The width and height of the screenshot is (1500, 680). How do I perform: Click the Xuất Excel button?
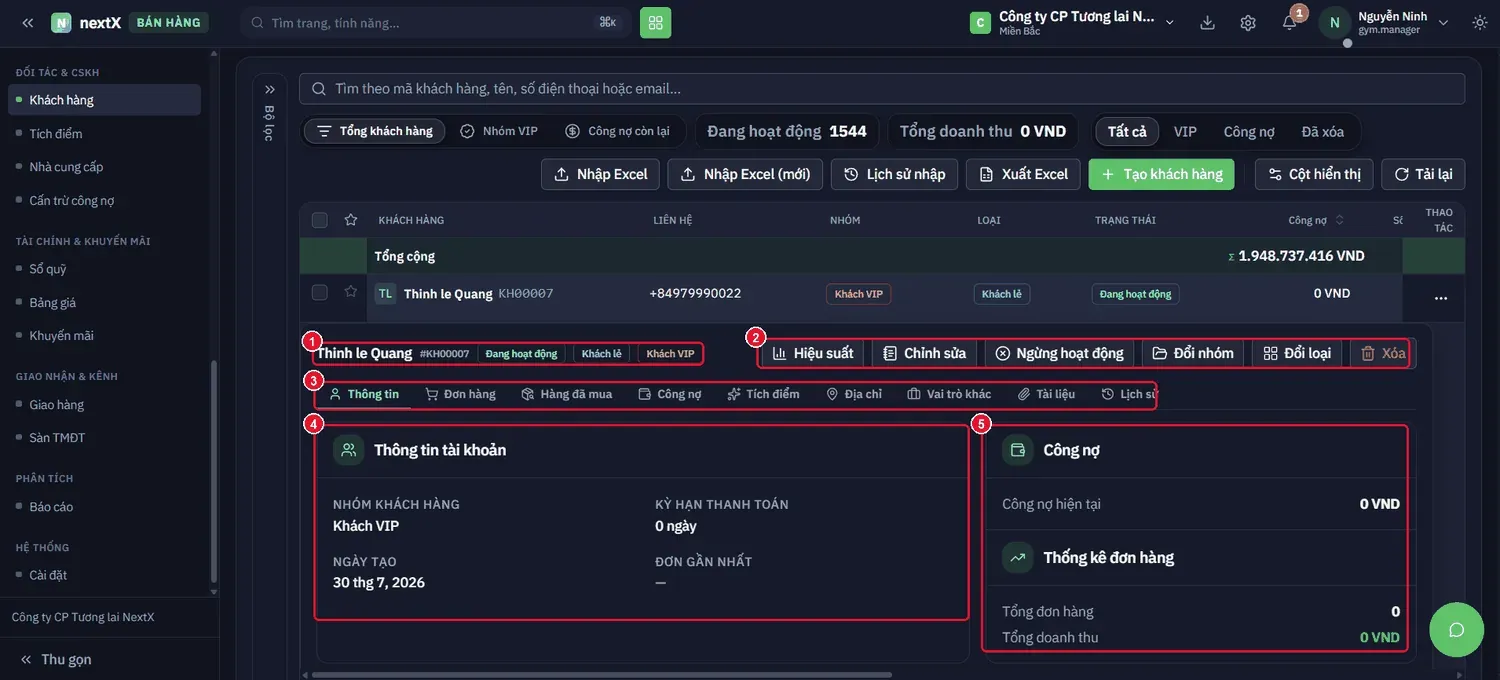[x=1024, y=174]
